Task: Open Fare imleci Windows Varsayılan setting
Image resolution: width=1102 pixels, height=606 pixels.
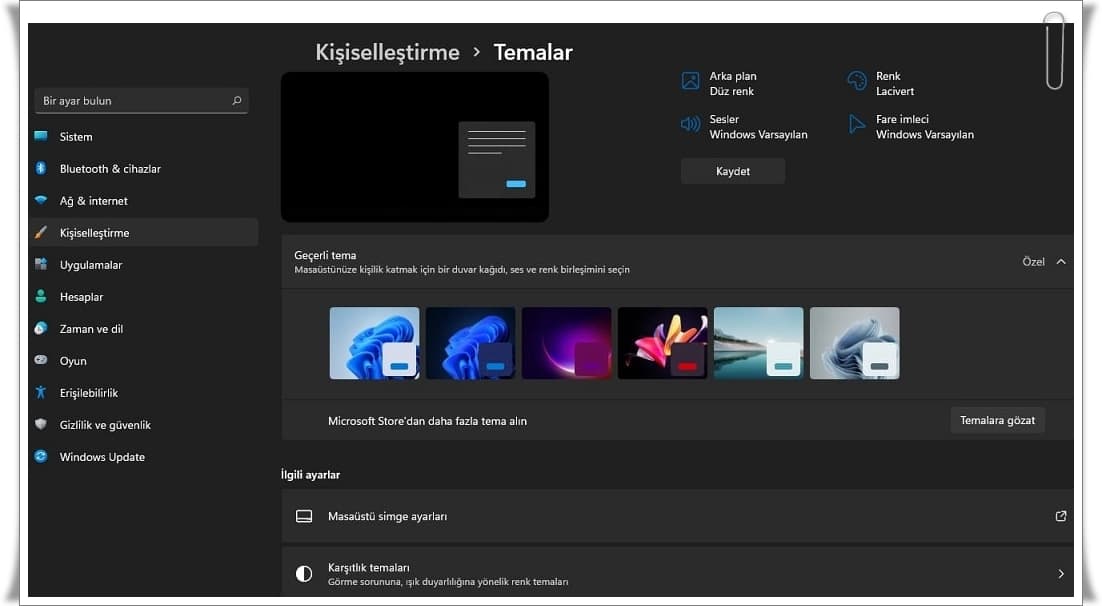Action: pos(911,127)
